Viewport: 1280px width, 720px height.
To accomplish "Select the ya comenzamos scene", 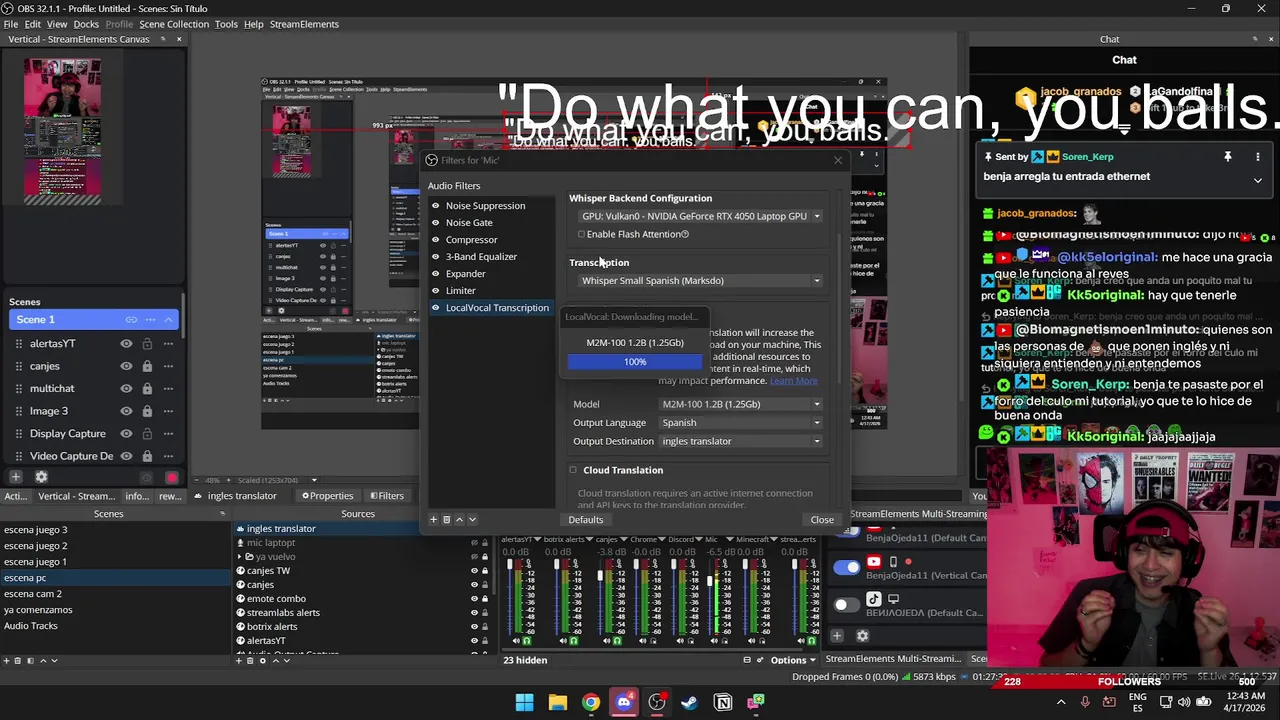I will point(38,610).
